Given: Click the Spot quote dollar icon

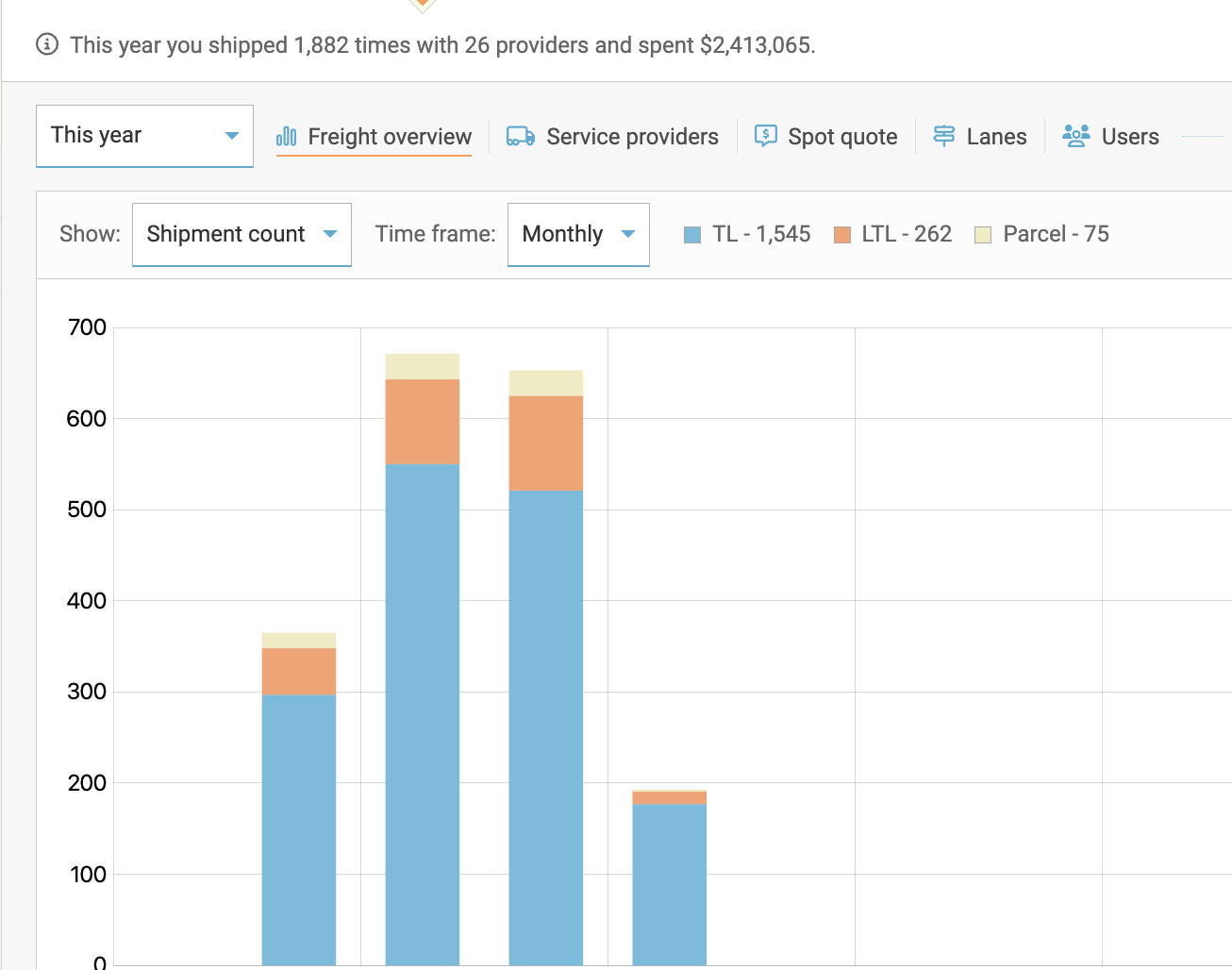Looking at the screenshot, I should pos(766,135).
